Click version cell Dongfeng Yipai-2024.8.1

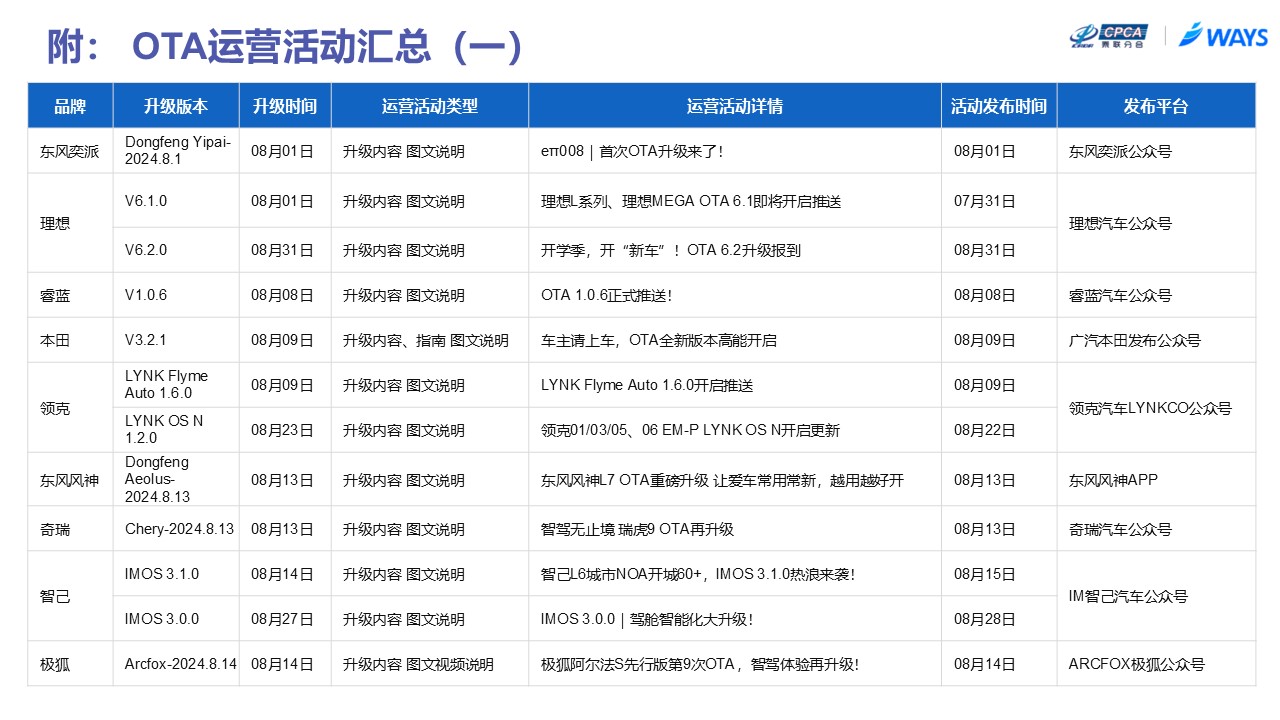tap(178, 151)
